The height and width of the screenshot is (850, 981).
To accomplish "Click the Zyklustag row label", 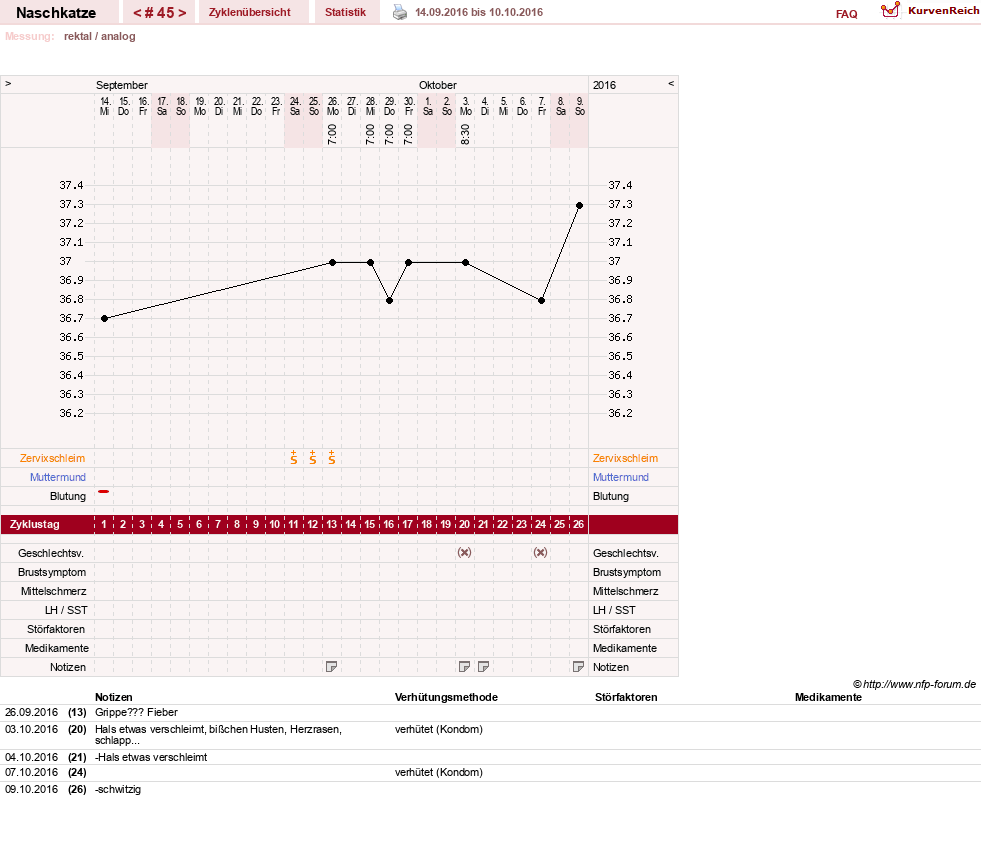I will point(34,524).
